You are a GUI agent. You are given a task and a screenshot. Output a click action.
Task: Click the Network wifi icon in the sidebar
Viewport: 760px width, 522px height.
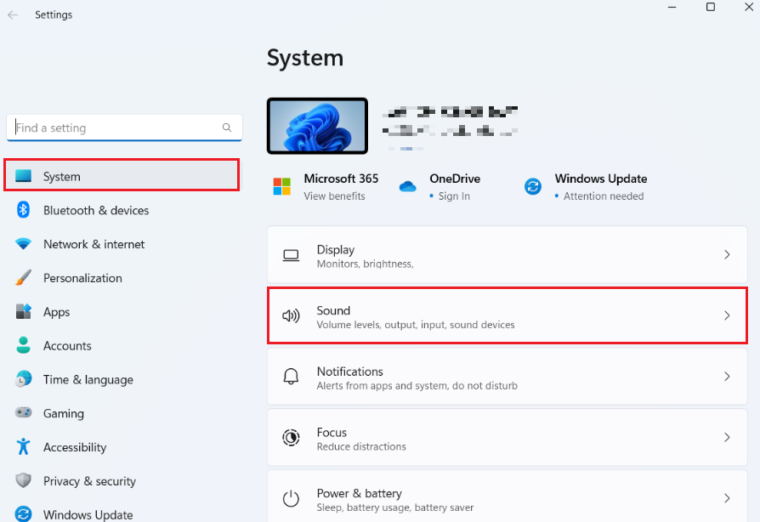tap(23, 244)
